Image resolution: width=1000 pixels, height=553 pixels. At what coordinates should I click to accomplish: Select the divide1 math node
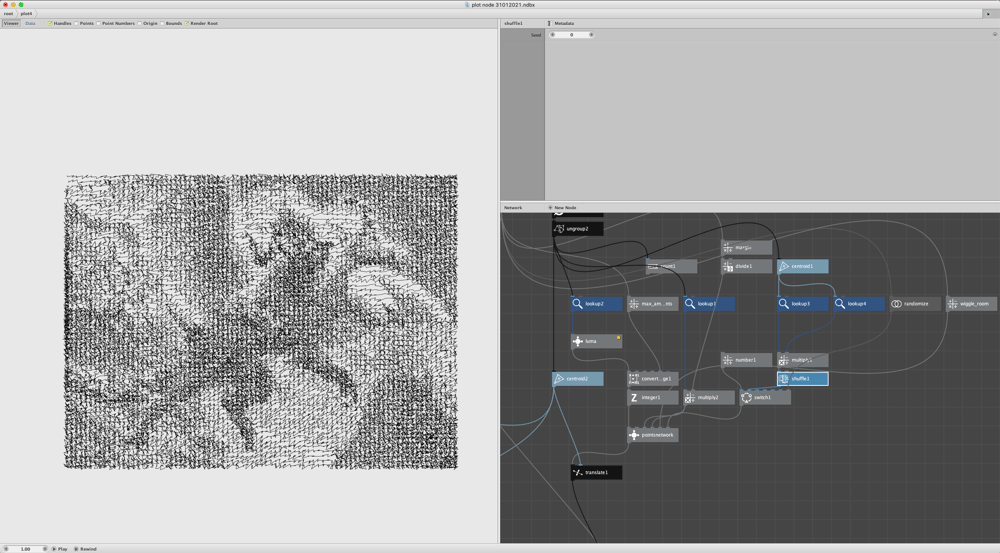[746, 266]
